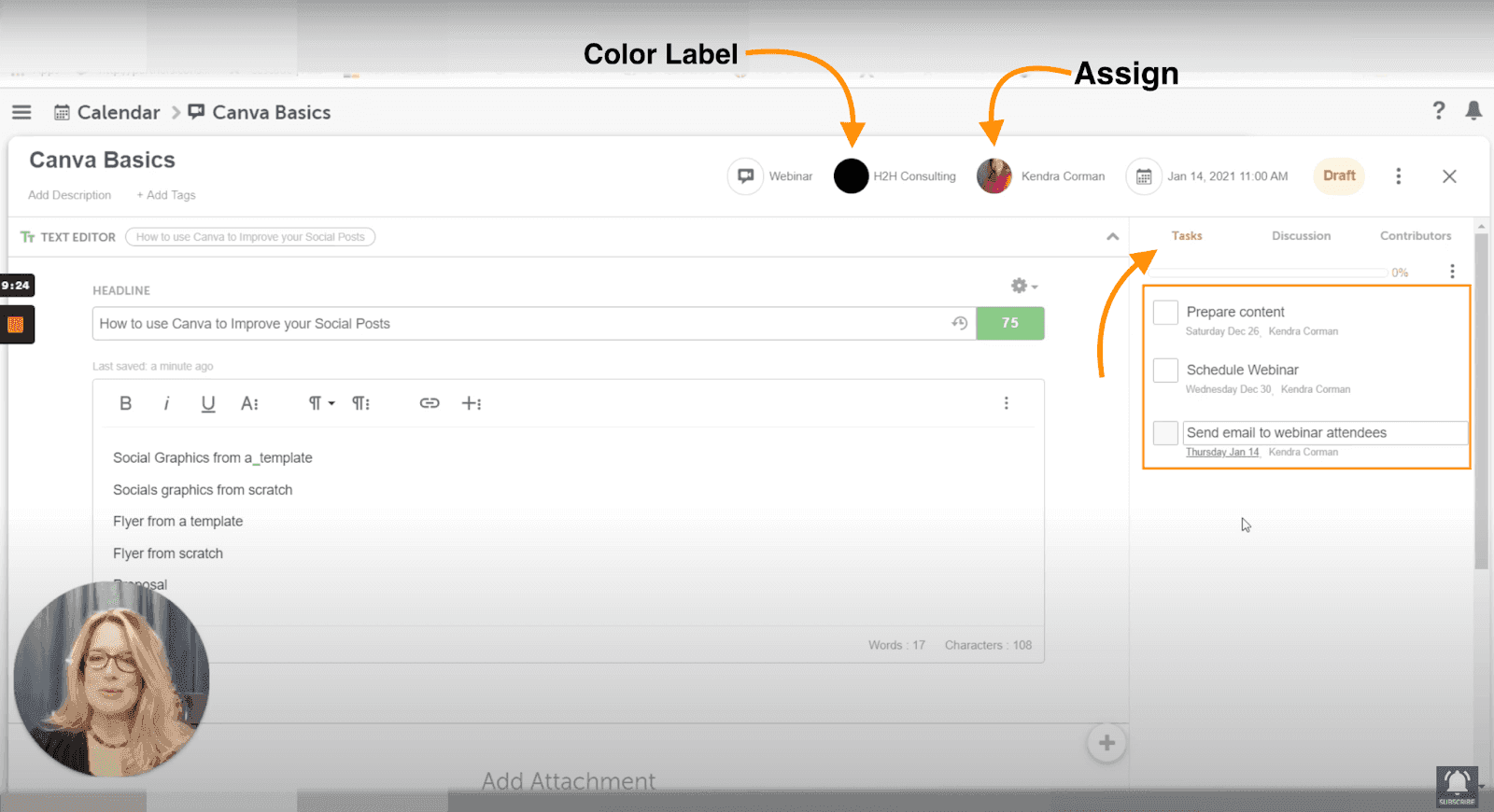The image size is (1494, 812).
Task: Click the Schedule Webinar task name
Action: pos(1242,370)
